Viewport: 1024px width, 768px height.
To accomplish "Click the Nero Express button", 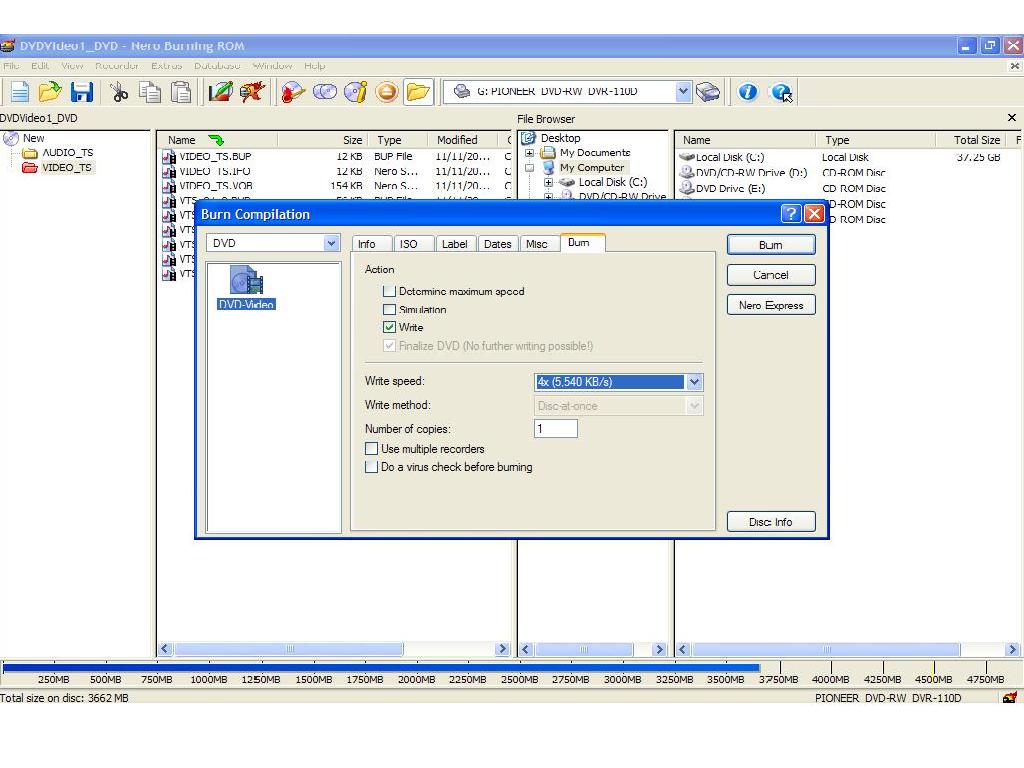I will pyautogui.click(x=771, y=305).
